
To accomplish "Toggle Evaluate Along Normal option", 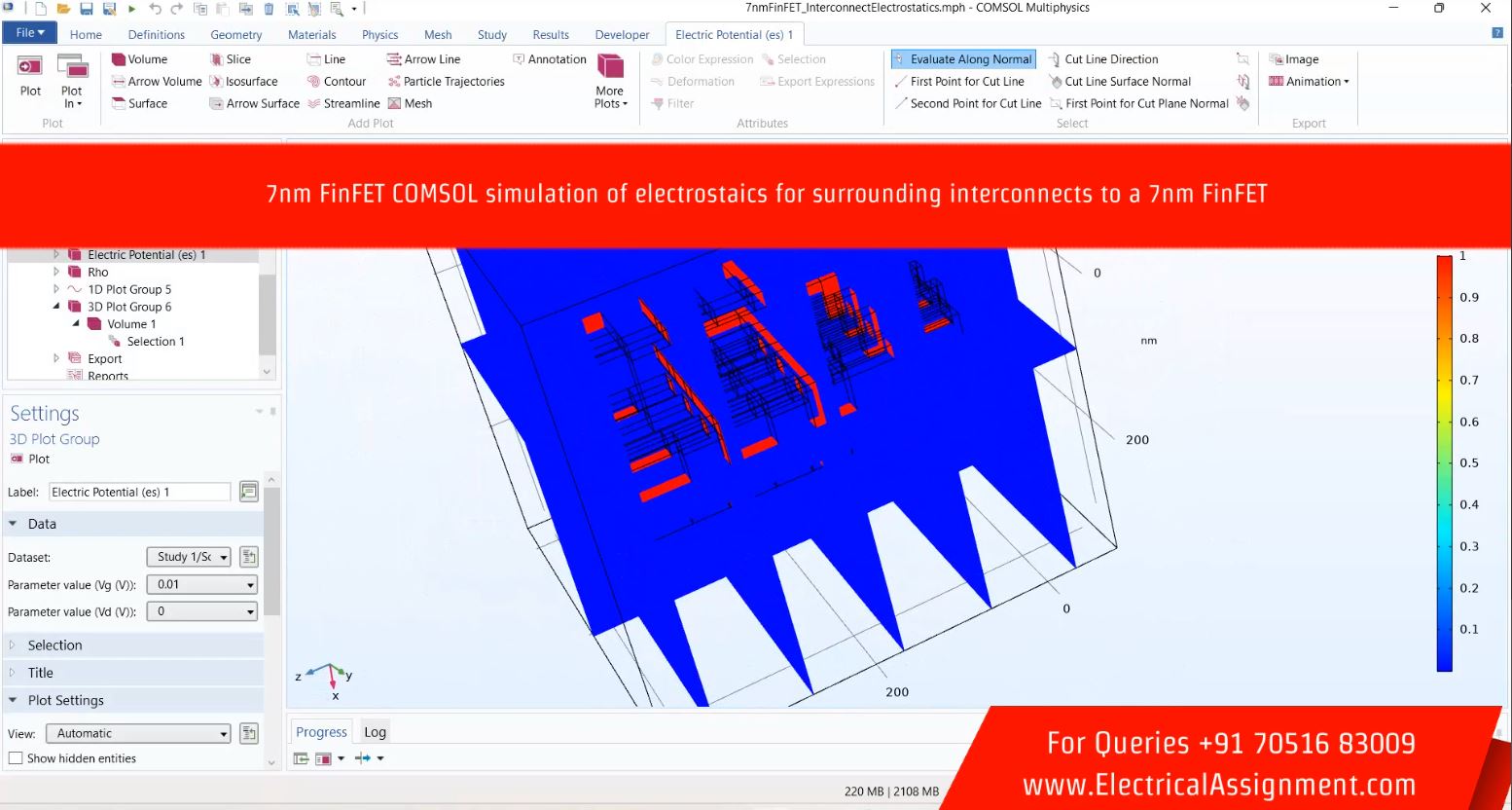I will (x=962, y=59).
